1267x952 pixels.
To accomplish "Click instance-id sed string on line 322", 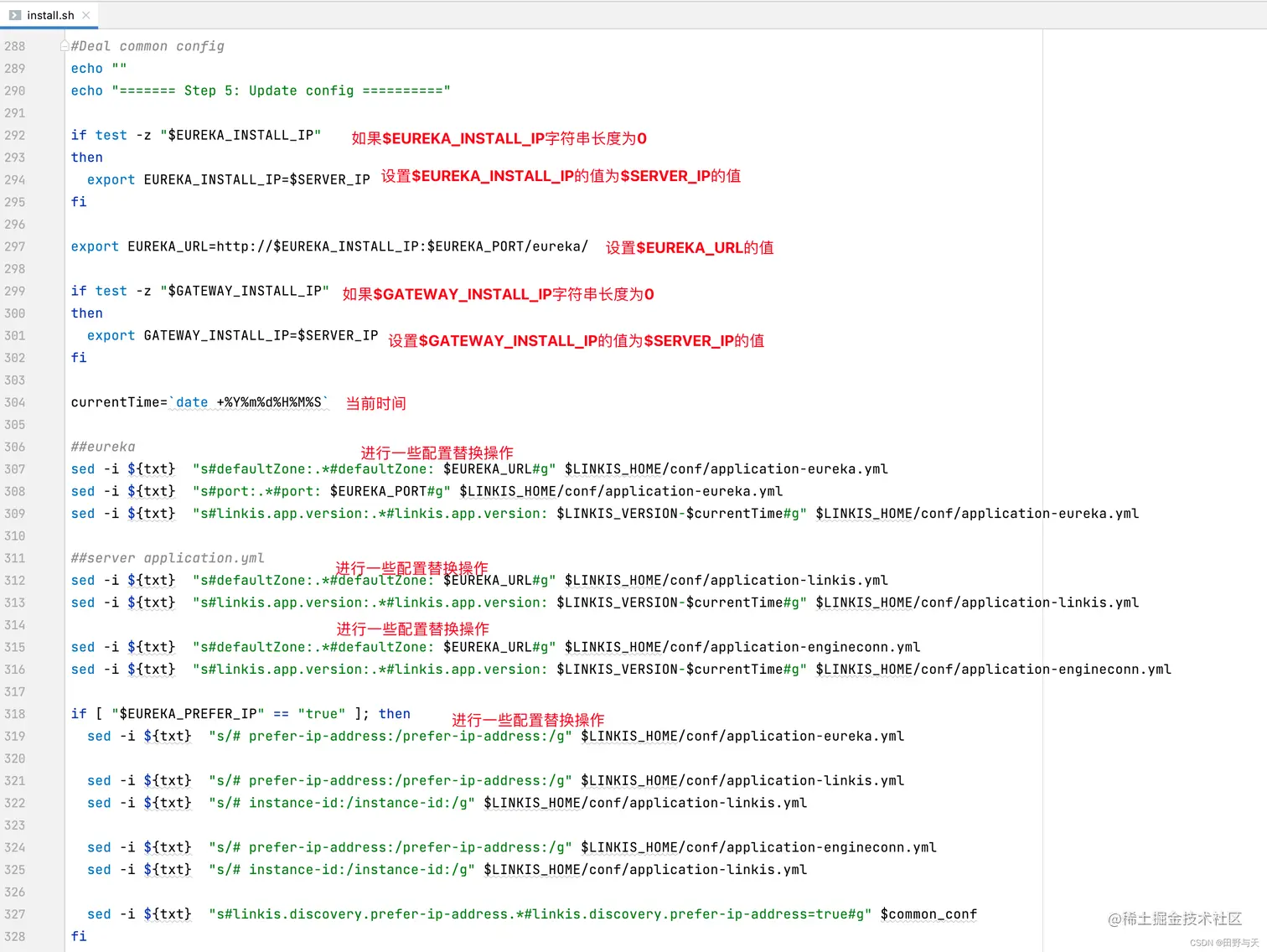I will [342, 803].
